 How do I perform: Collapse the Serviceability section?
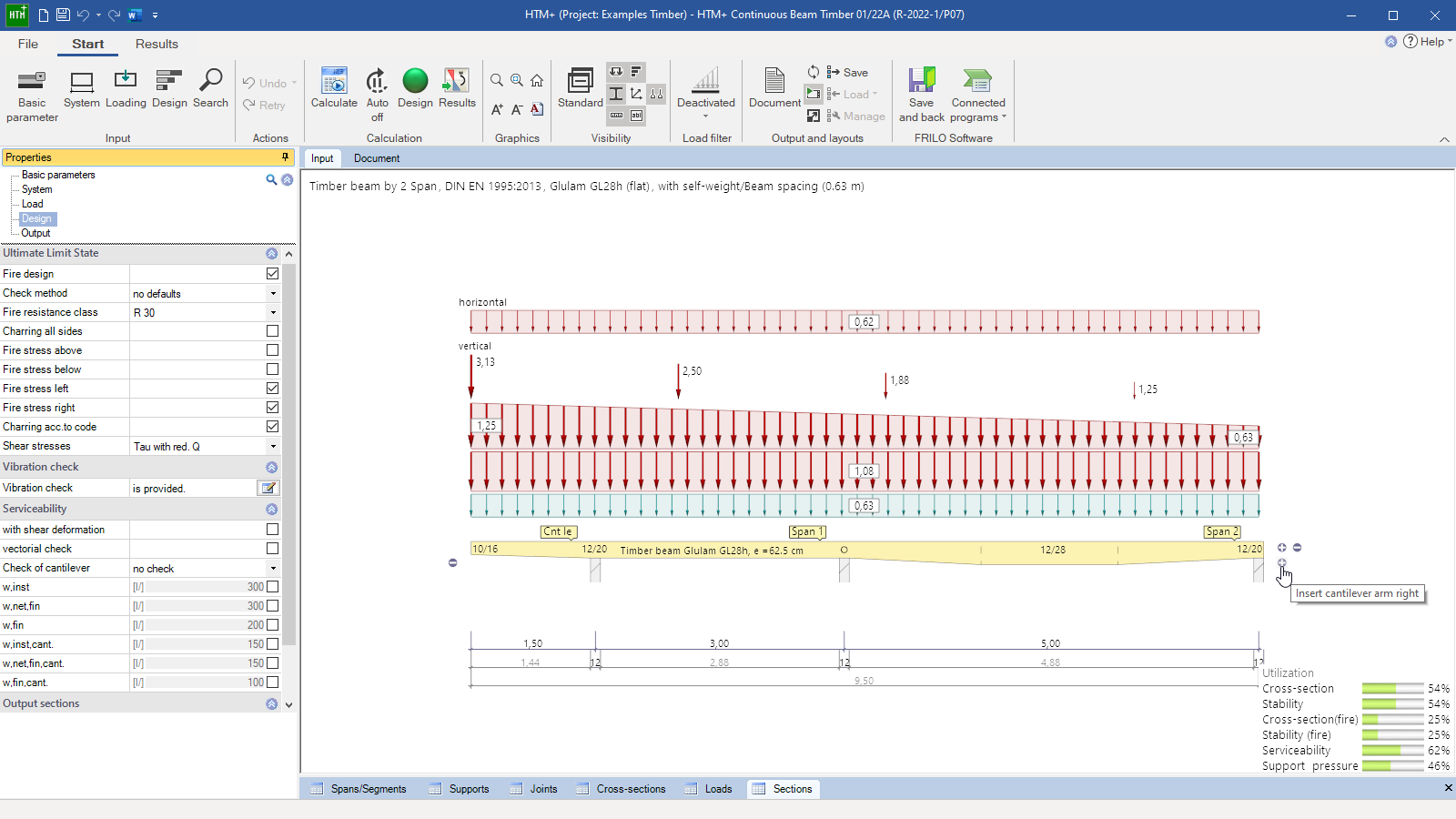(271, 510)
